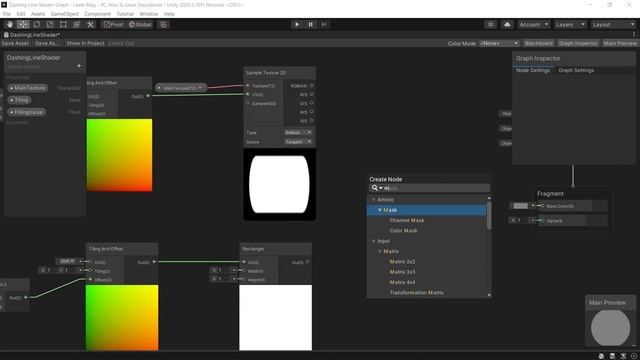This screenshot has height=360, width=640.
Task: Toggle Pivot handle position mode
Action: click(113, 24)
